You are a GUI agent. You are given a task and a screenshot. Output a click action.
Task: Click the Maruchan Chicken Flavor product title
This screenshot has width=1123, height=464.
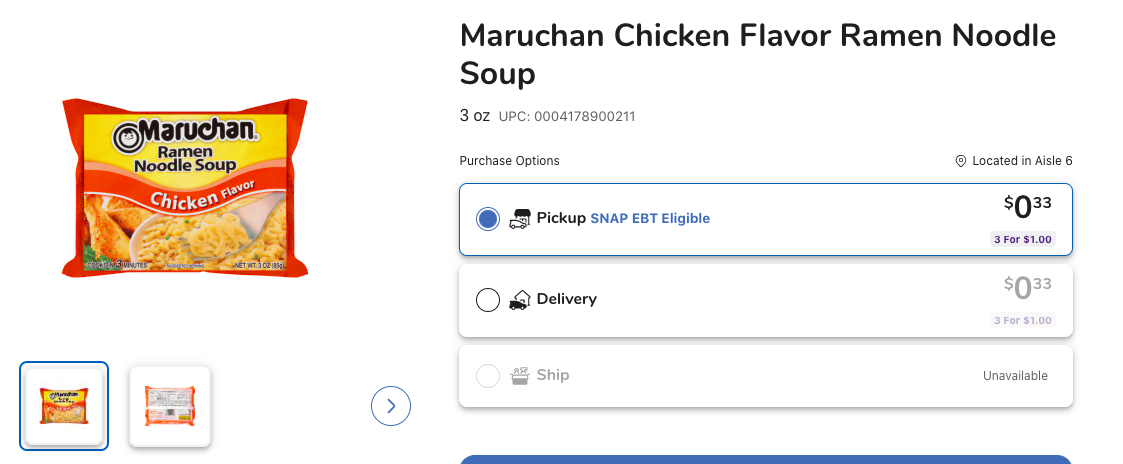pyautogui.click(x=757, y=54)
